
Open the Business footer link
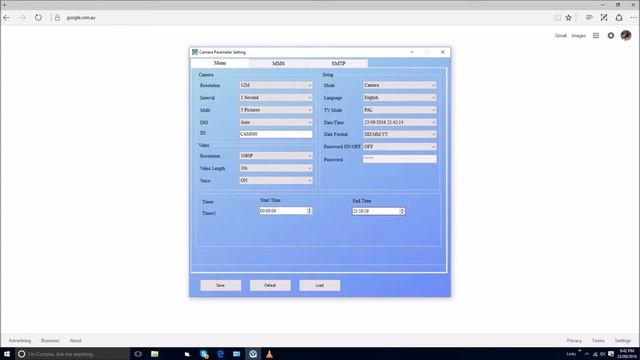pyautogui.click(x=50, y=340)
